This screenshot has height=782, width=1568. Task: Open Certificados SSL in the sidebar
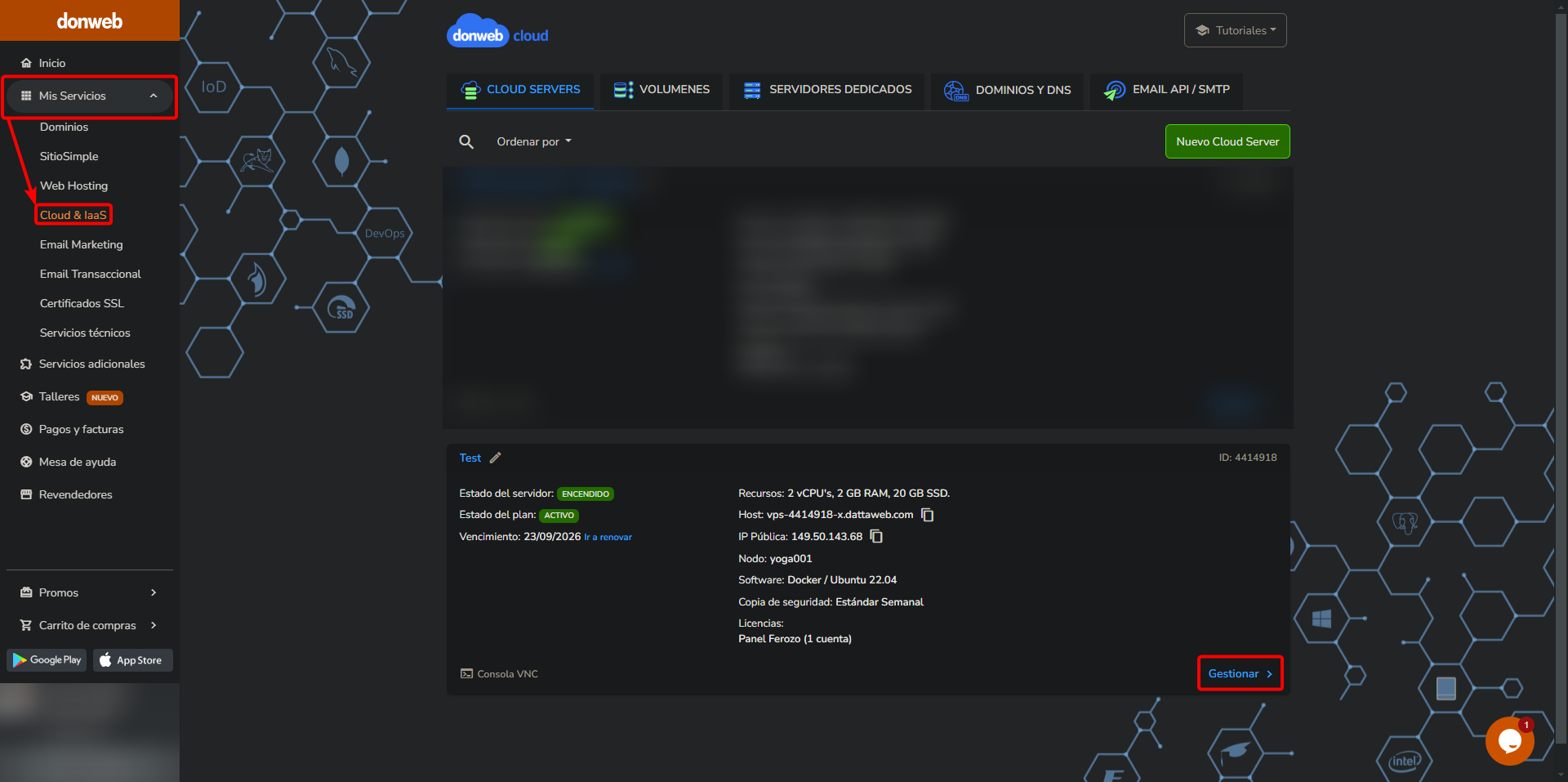82,303
